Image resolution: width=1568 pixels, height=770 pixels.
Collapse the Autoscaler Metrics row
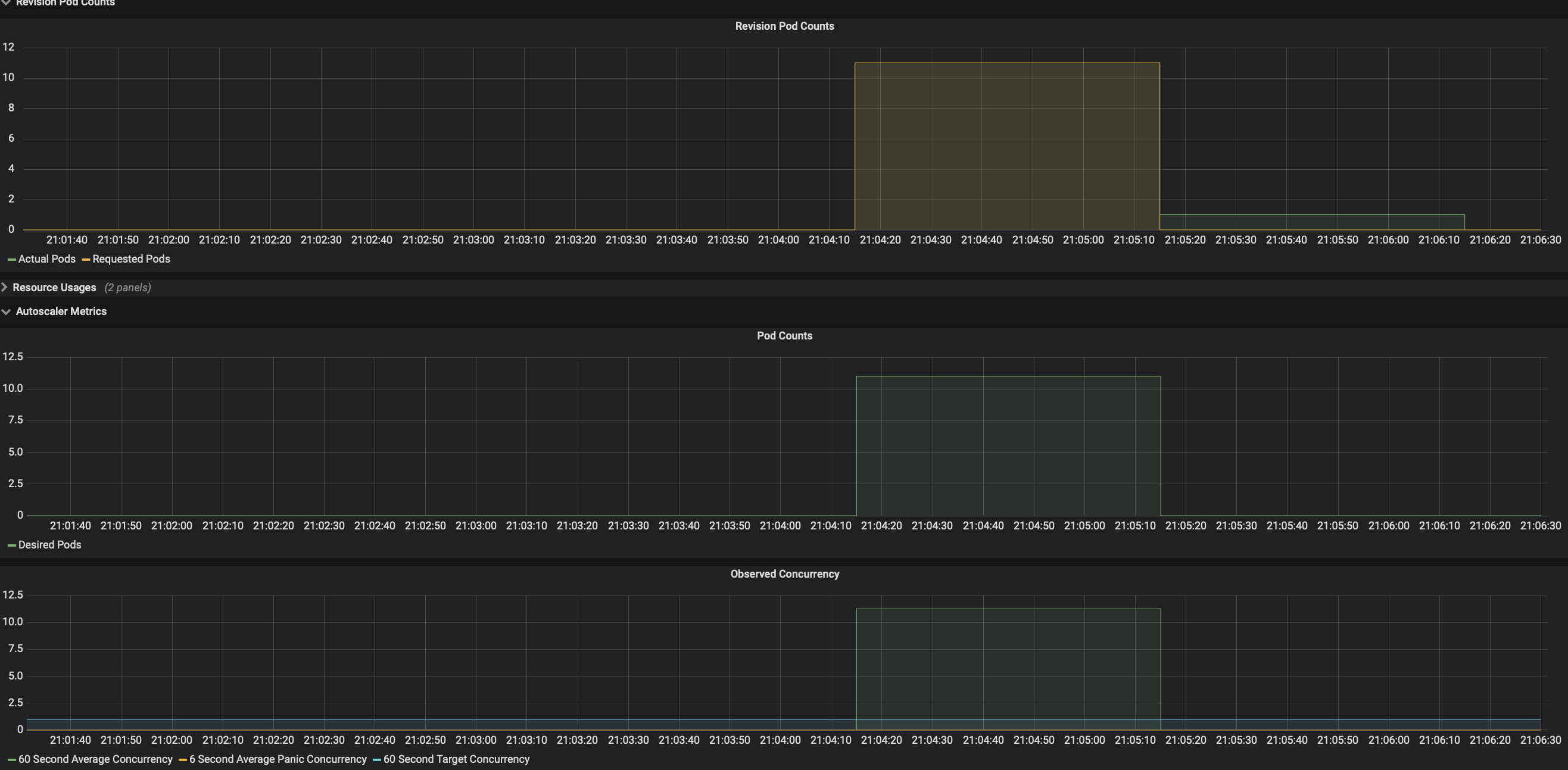(x=60, y=311)
